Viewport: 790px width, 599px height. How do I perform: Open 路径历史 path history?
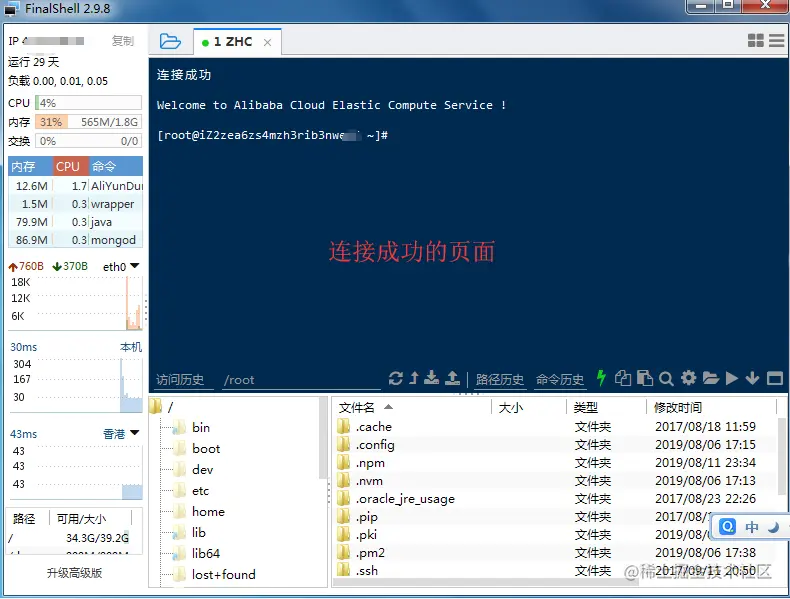[x=500, y=379]
